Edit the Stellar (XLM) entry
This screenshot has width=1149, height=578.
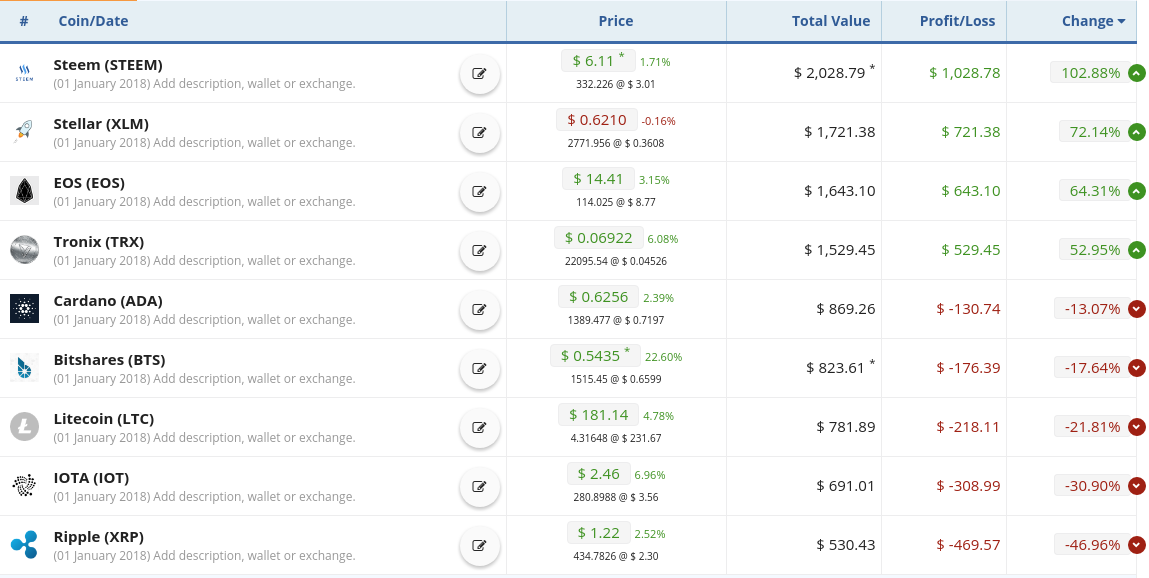pyautogui.click(x=480, y=133)
